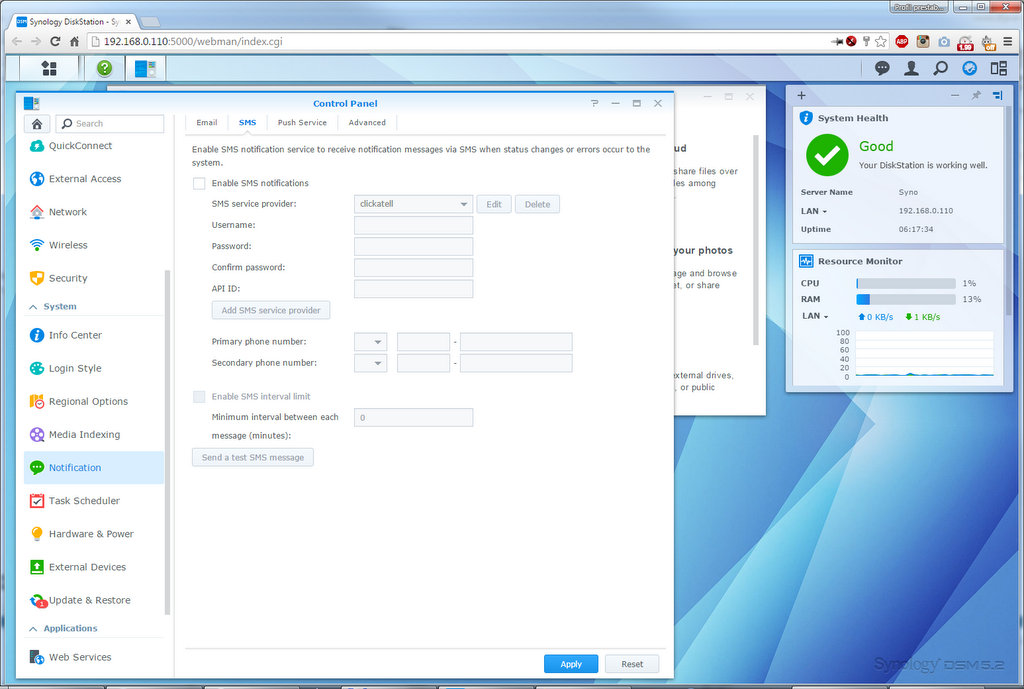Open the DSM Main Menu grid icon
The width and height of the screenshot is (1024, 689).
[49, 68]
